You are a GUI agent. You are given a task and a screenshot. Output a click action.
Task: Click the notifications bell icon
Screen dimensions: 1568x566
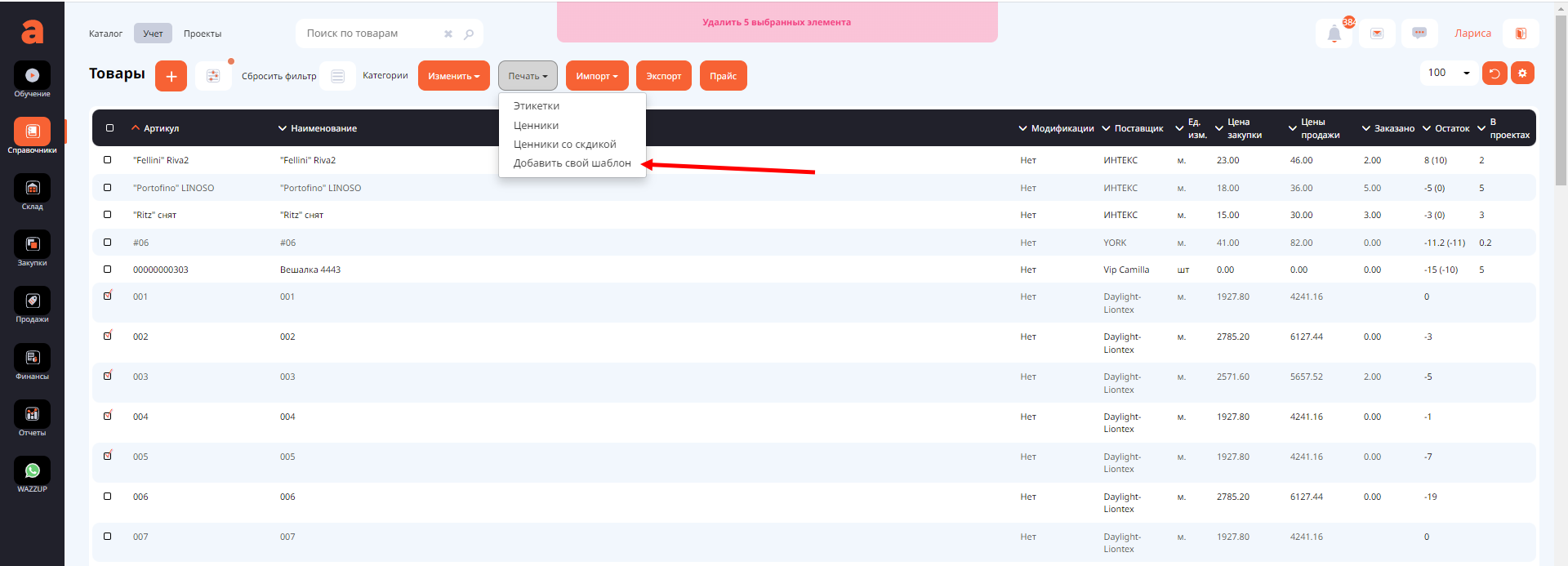(x=1334, y=33)
